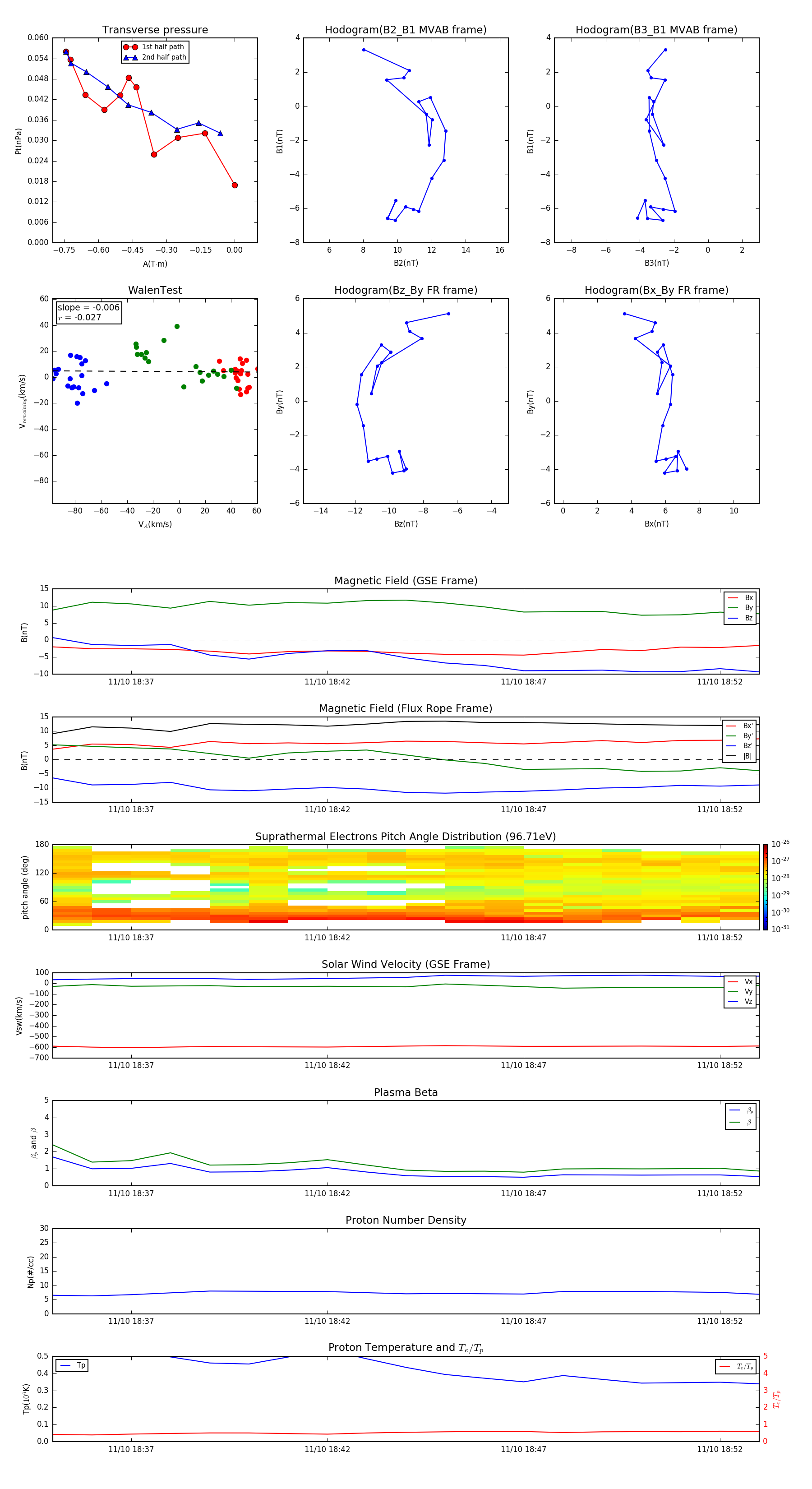Click the 'Transverse pressure' plot title
The height and width of the screenshot is (1489, 812).
(155, 29)
